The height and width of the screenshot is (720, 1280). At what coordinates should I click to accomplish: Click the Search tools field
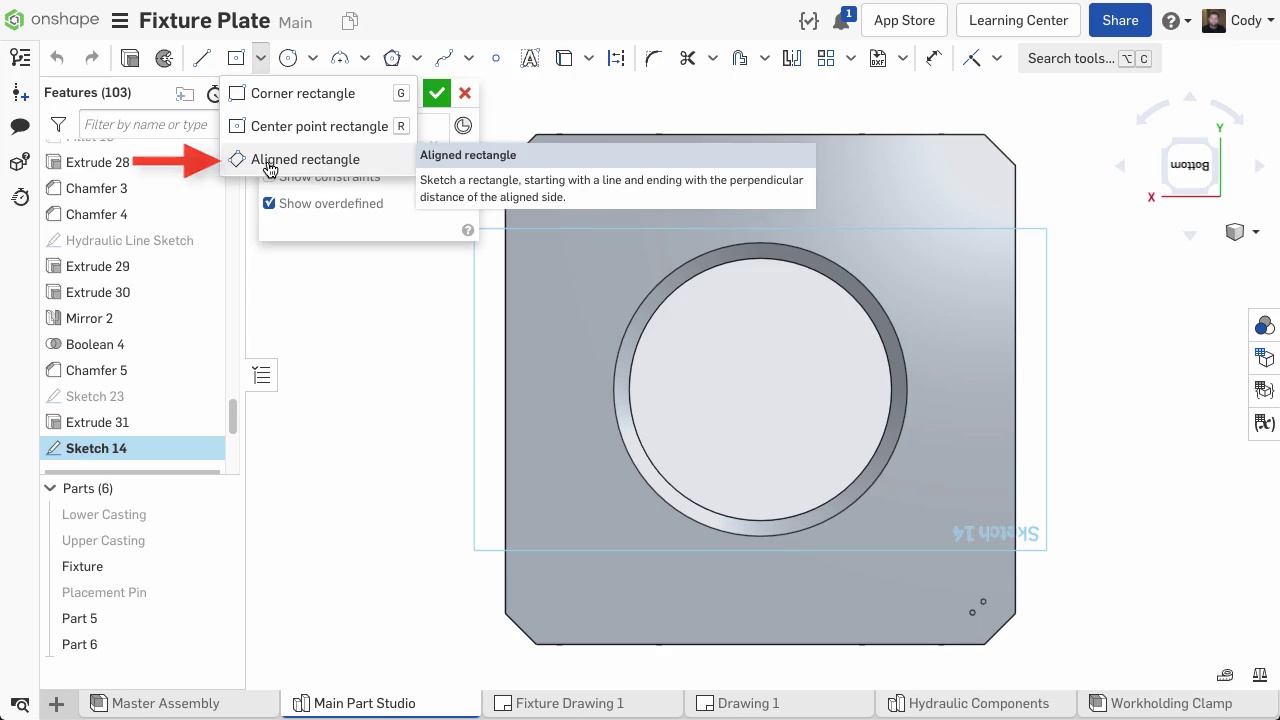point(1088,58)
